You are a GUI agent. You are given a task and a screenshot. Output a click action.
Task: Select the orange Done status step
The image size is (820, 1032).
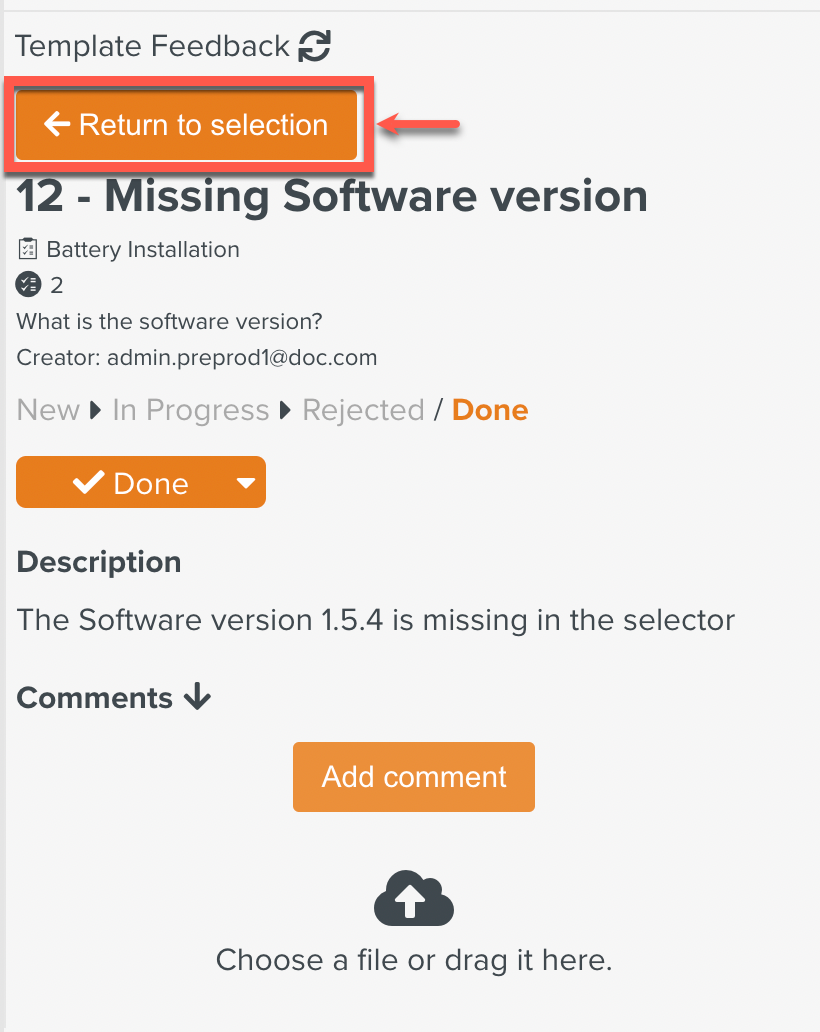pos(490,410)
